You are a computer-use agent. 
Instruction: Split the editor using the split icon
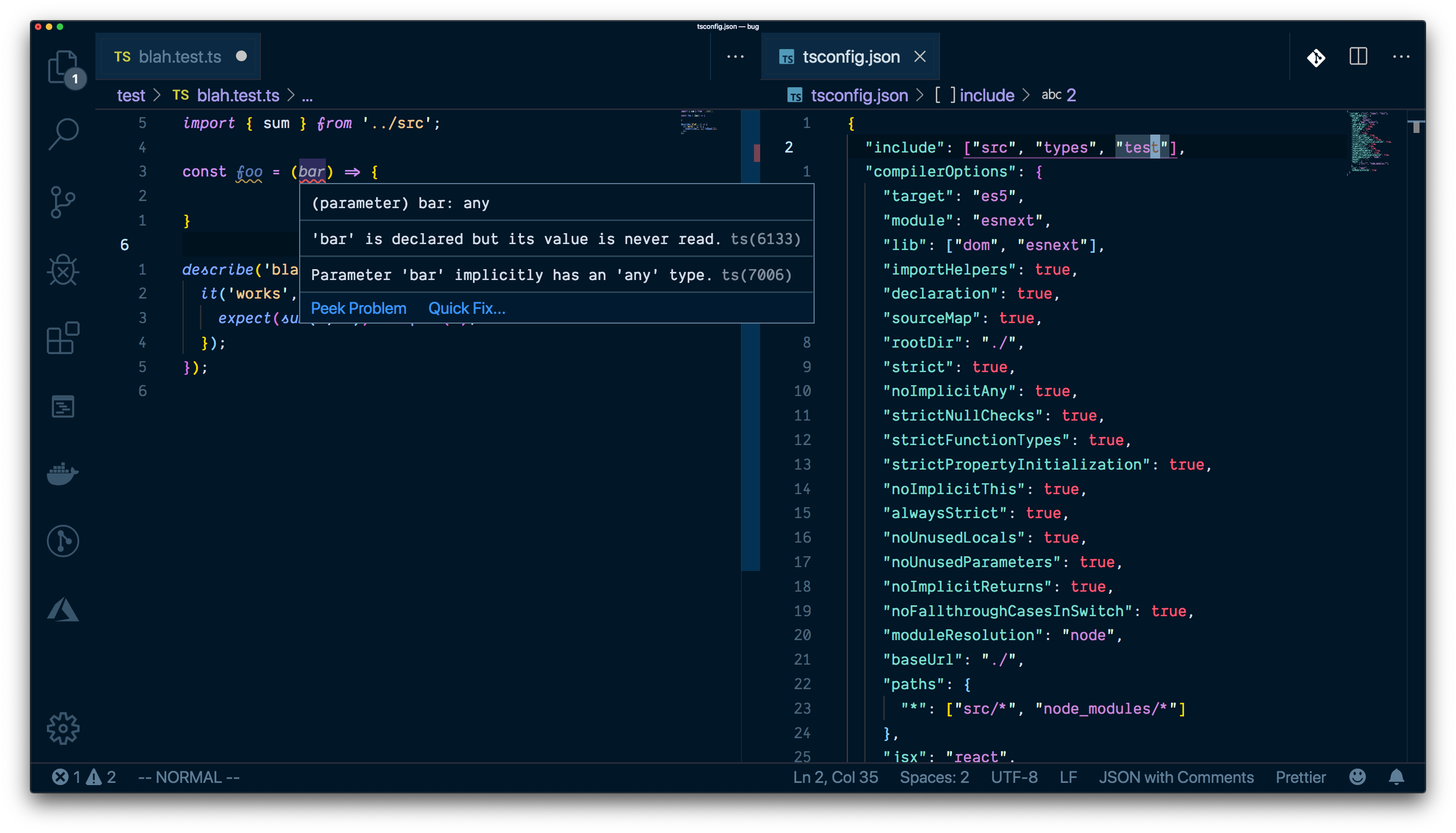[1358, 57]
